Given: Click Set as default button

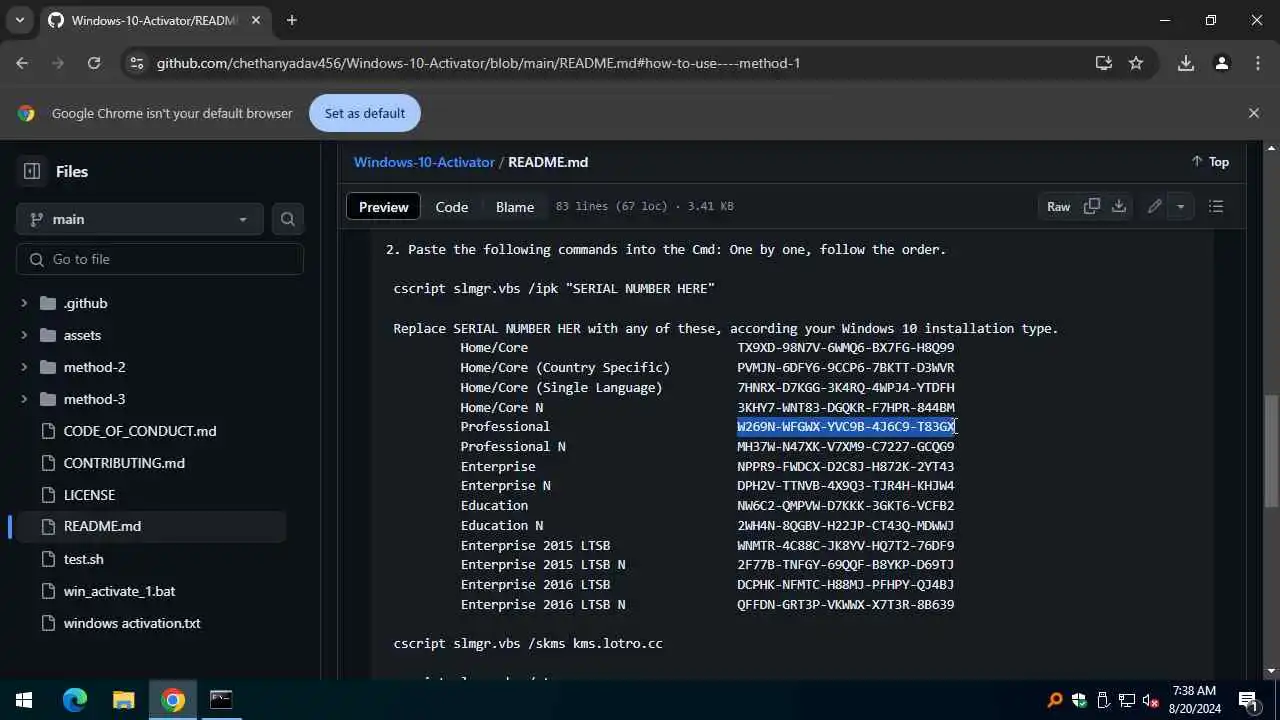Looking at the screenshot, I should pos(365,113).
